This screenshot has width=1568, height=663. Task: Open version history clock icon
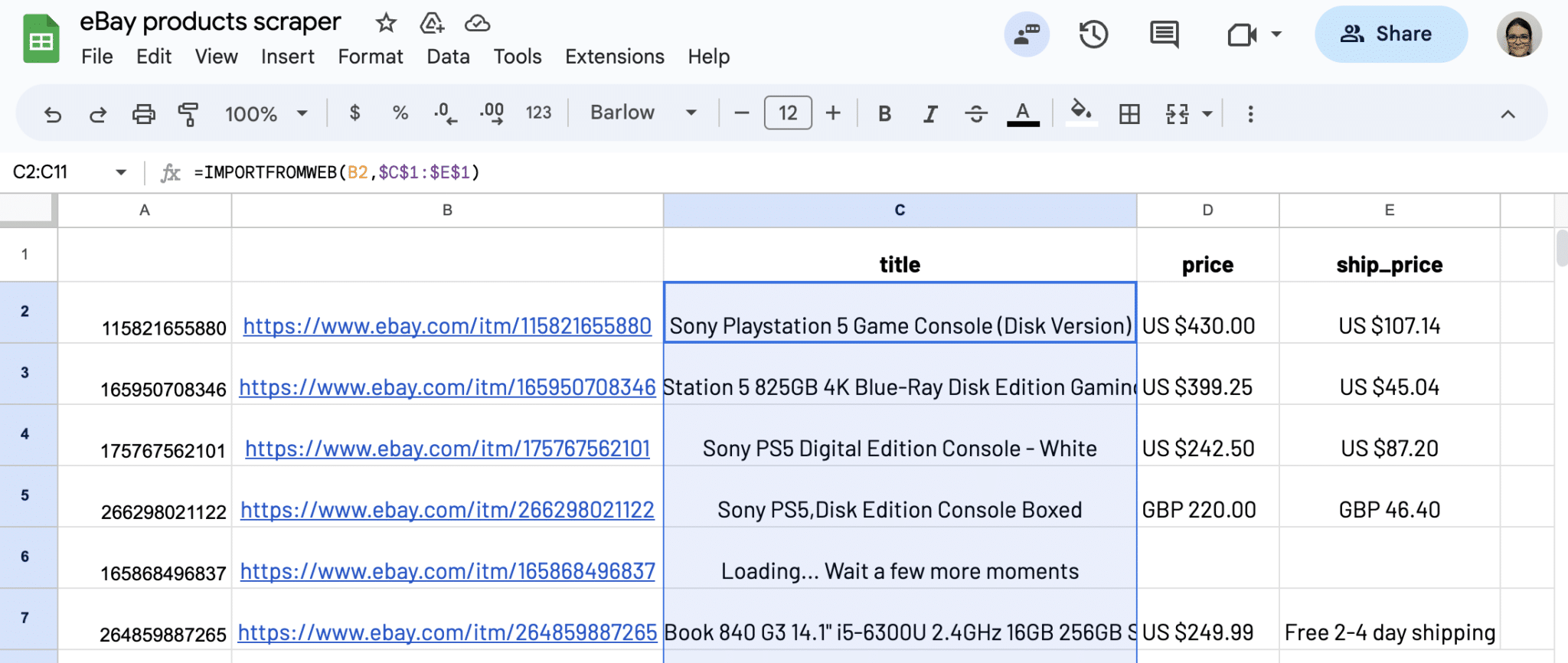1093,34
